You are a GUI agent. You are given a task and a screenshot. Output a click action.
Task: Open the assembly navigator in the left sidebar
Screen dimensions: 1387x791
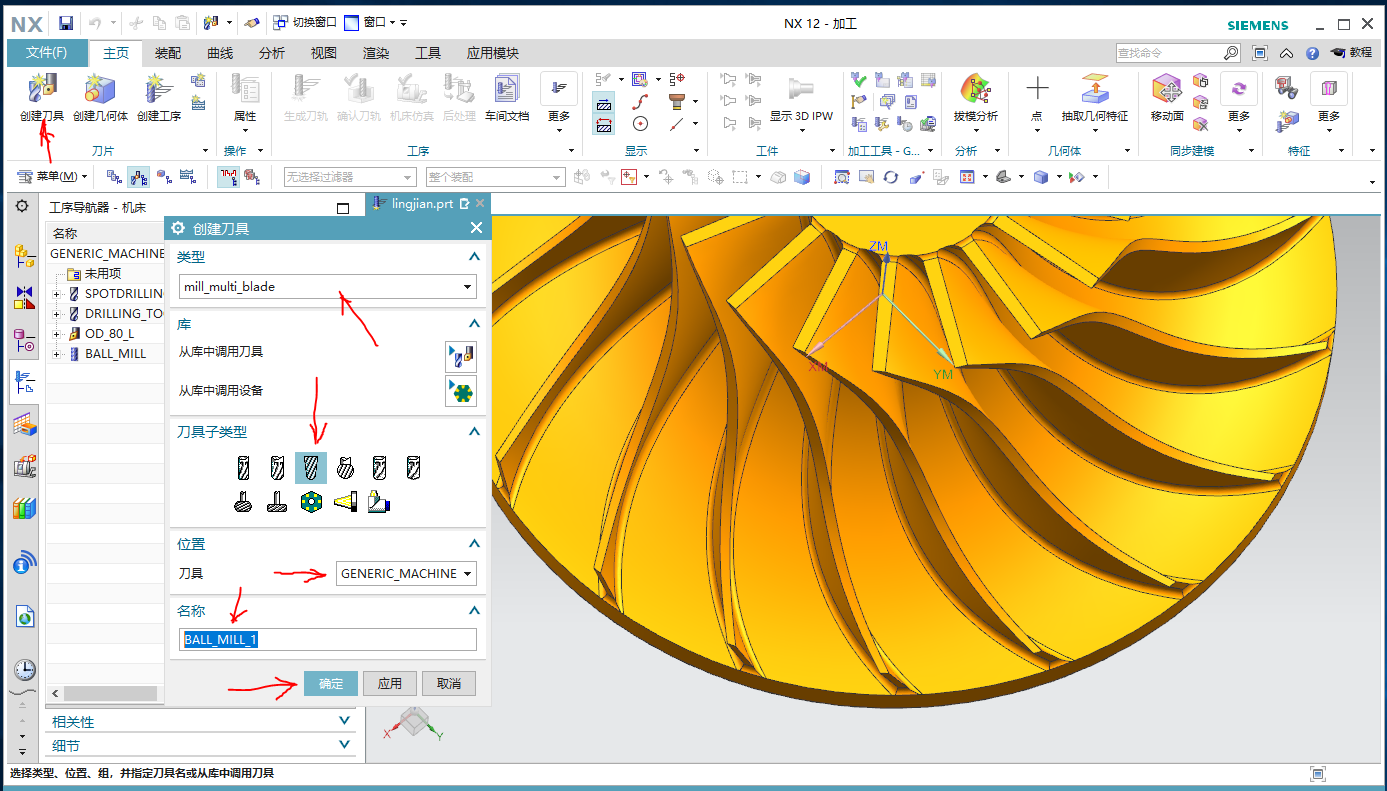[x=24, y=255]
